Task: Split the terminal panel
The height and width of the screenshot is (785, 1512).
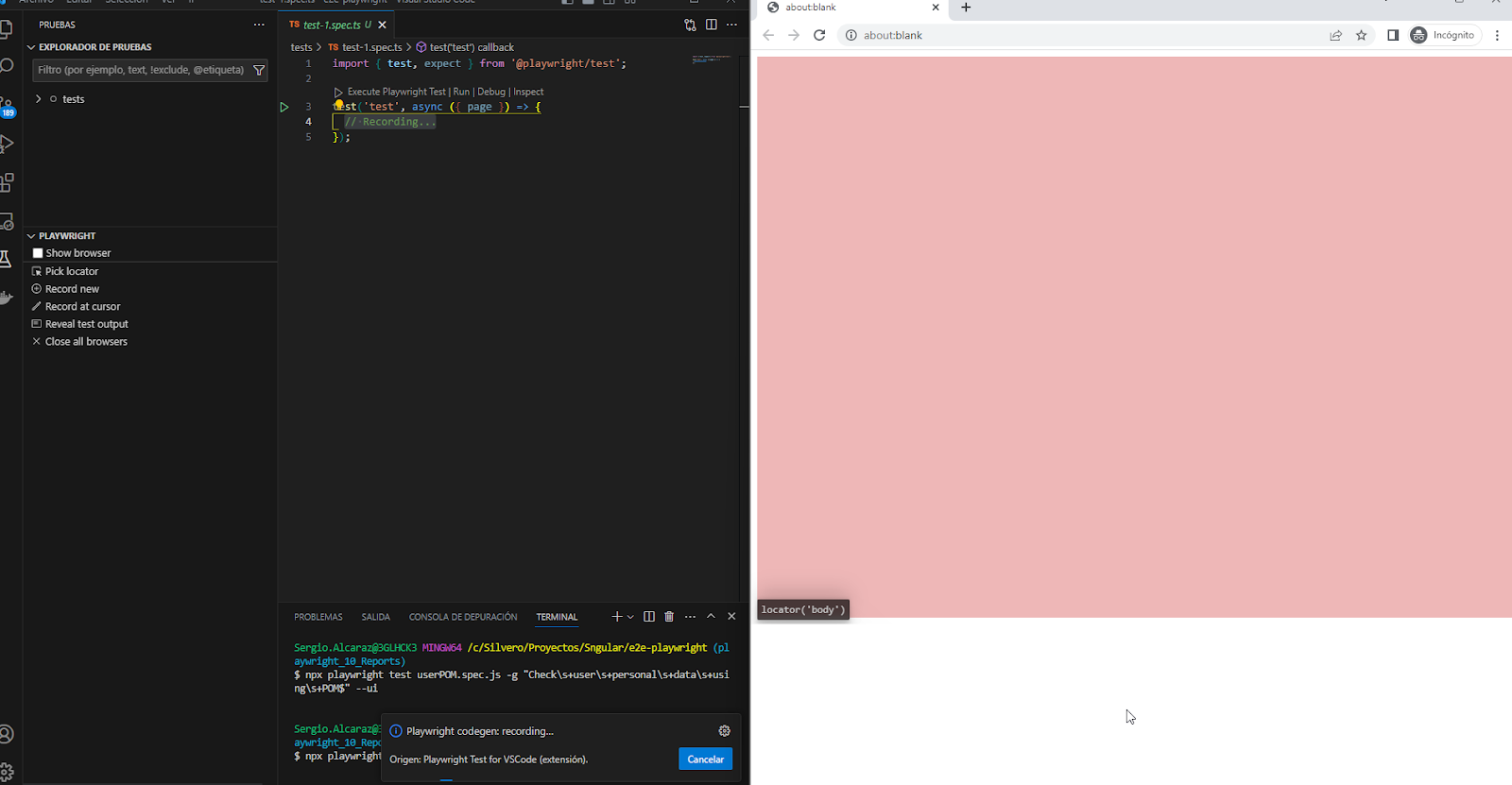Action: click(649, 617)
